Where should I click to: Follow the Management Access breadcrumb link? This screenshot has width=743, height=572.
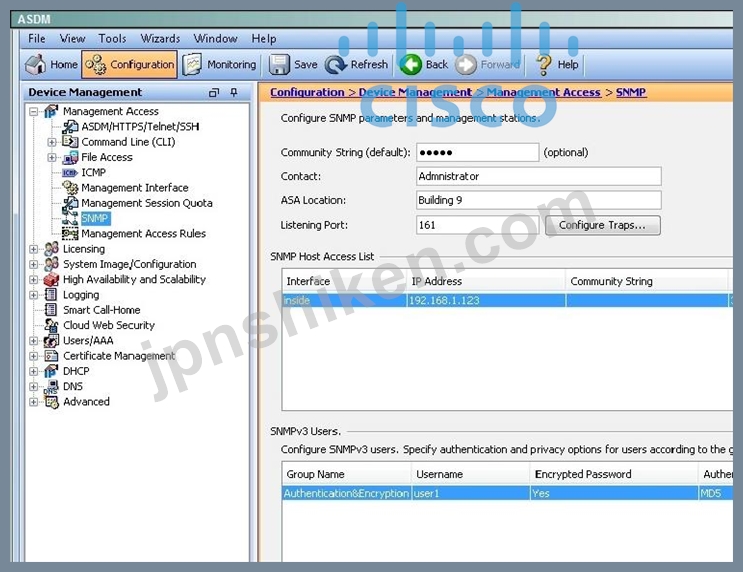pyautogui.click(x=544, y=92)
